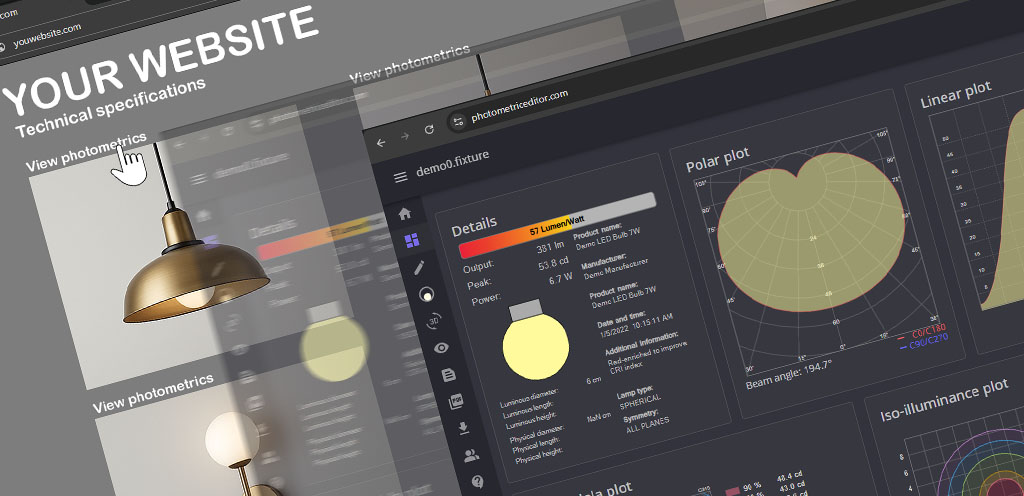Click the YOUR WEBSITE heading
Viewport: 1024px width, 496px height.
point(160,62)
